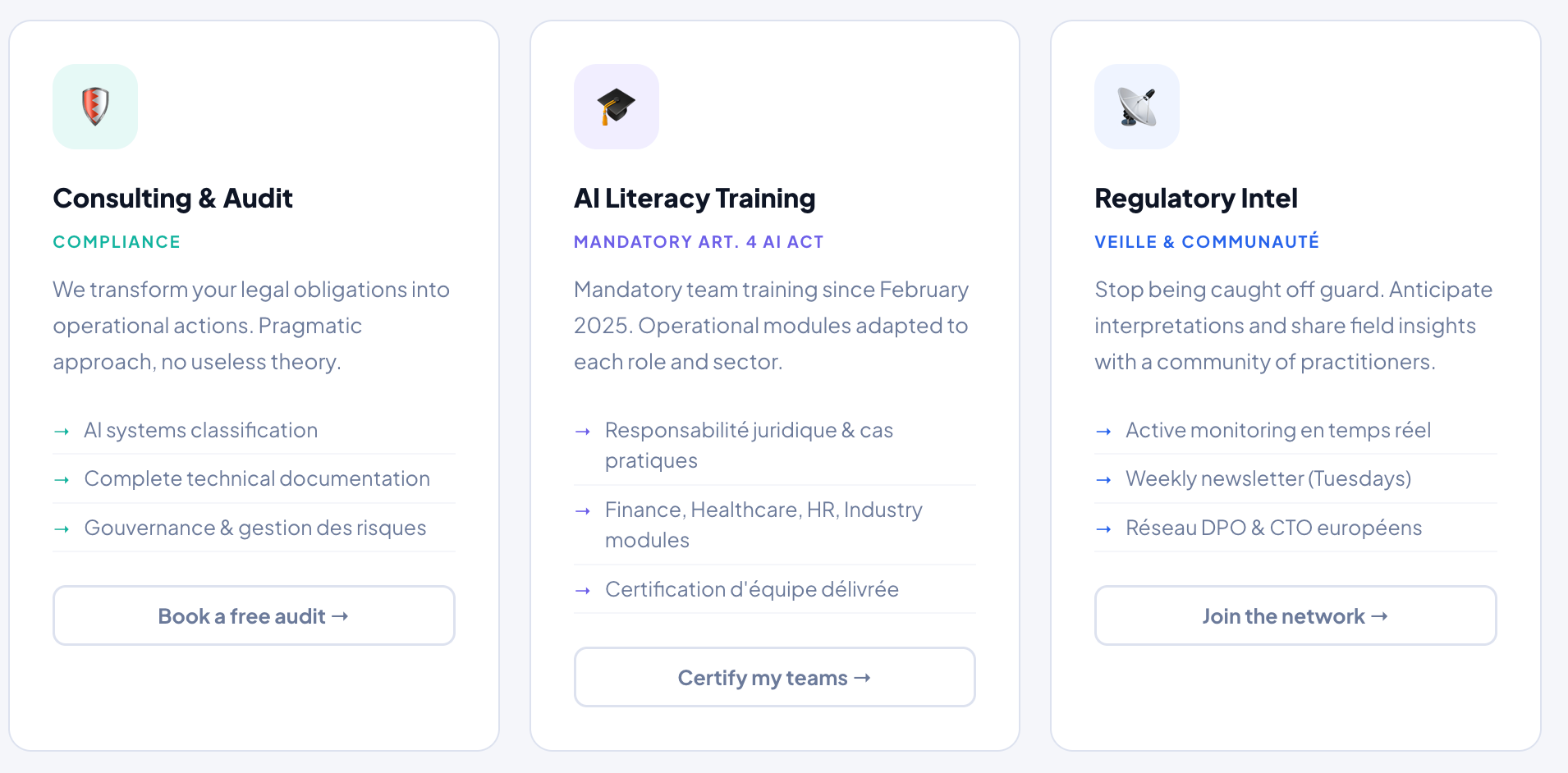The image size is (1568, 773).
Task: Select the AI Literacy Training heading
Action: tap(695, 199)
